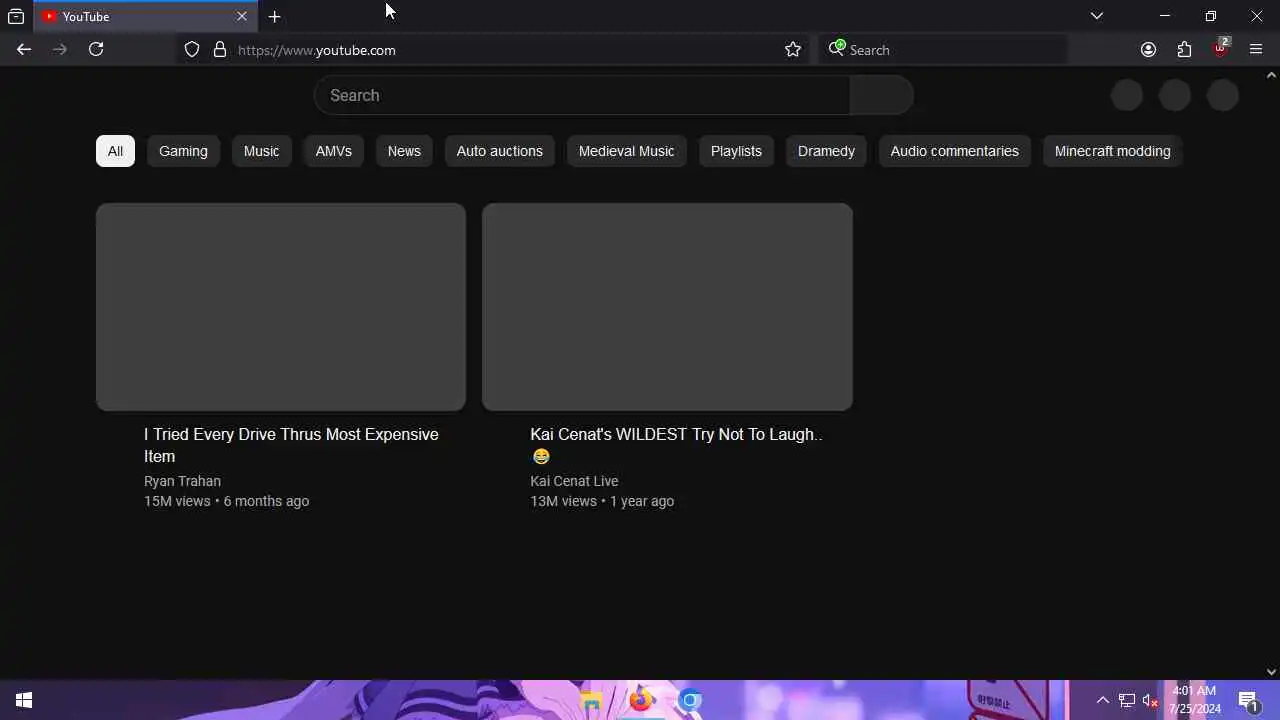Open the uBlock Origin extension icon
The width and height of the screenshot is (1280, 720).
click(x=1220, y=48)
